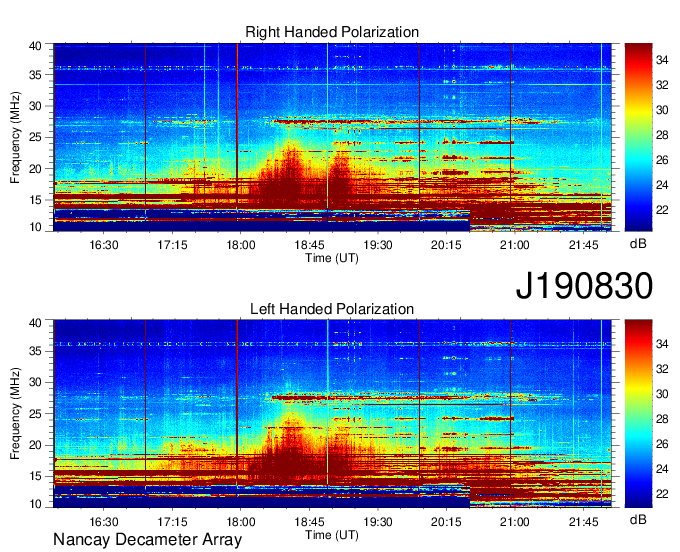Click 18:00 tick on Left Handed time axis

point(241,522)
